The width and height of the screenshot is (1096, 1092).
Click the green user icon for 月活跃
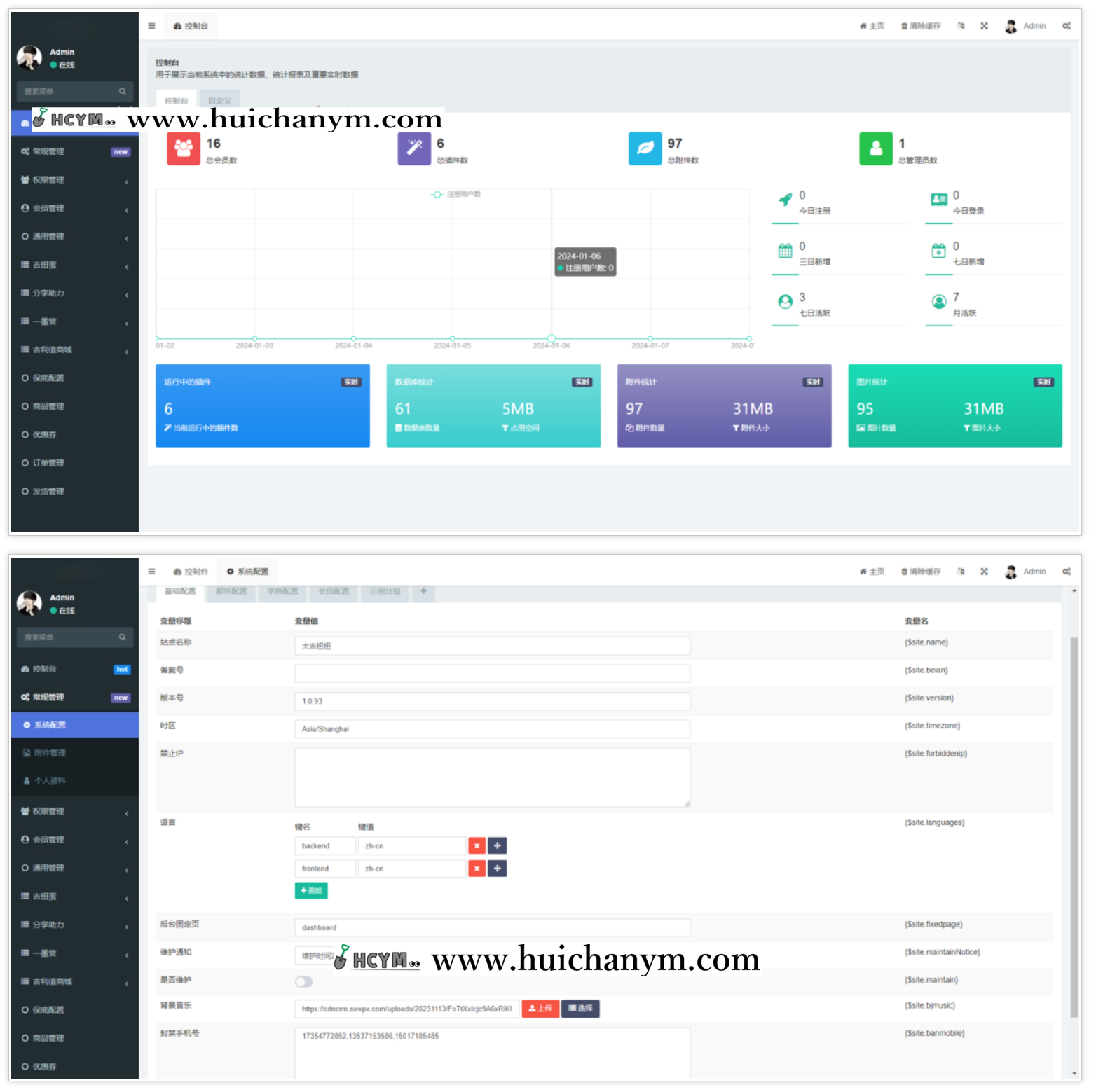[938, 302]
